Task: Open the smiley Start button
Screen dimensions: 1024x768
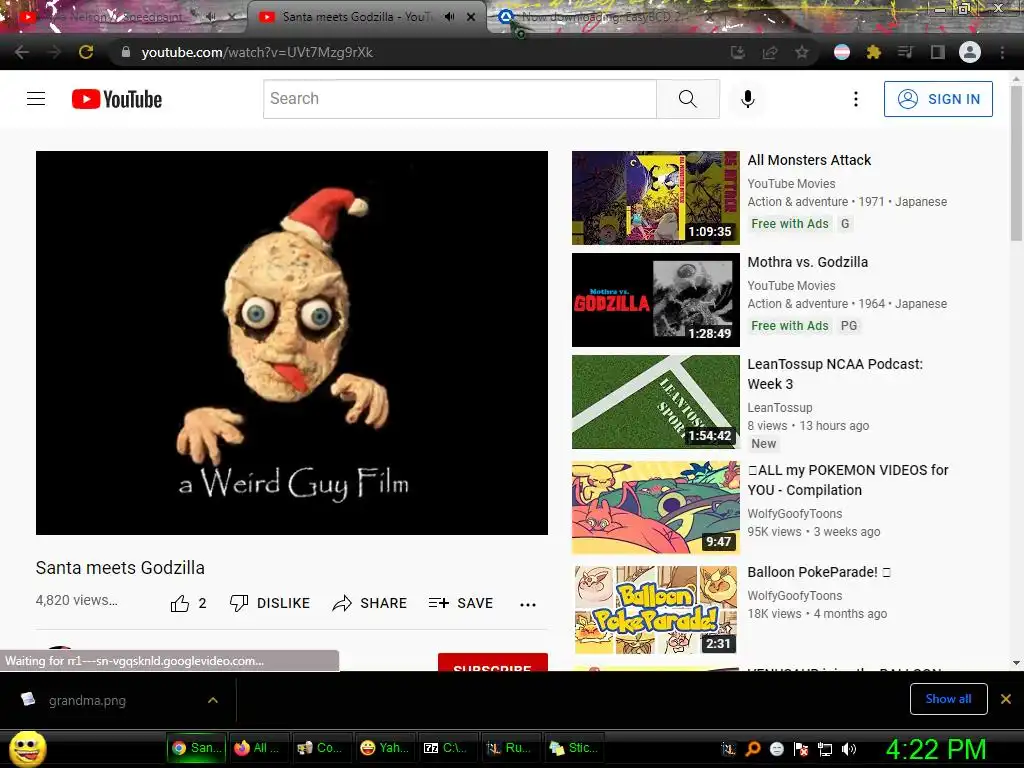Action: click(27, 749)
